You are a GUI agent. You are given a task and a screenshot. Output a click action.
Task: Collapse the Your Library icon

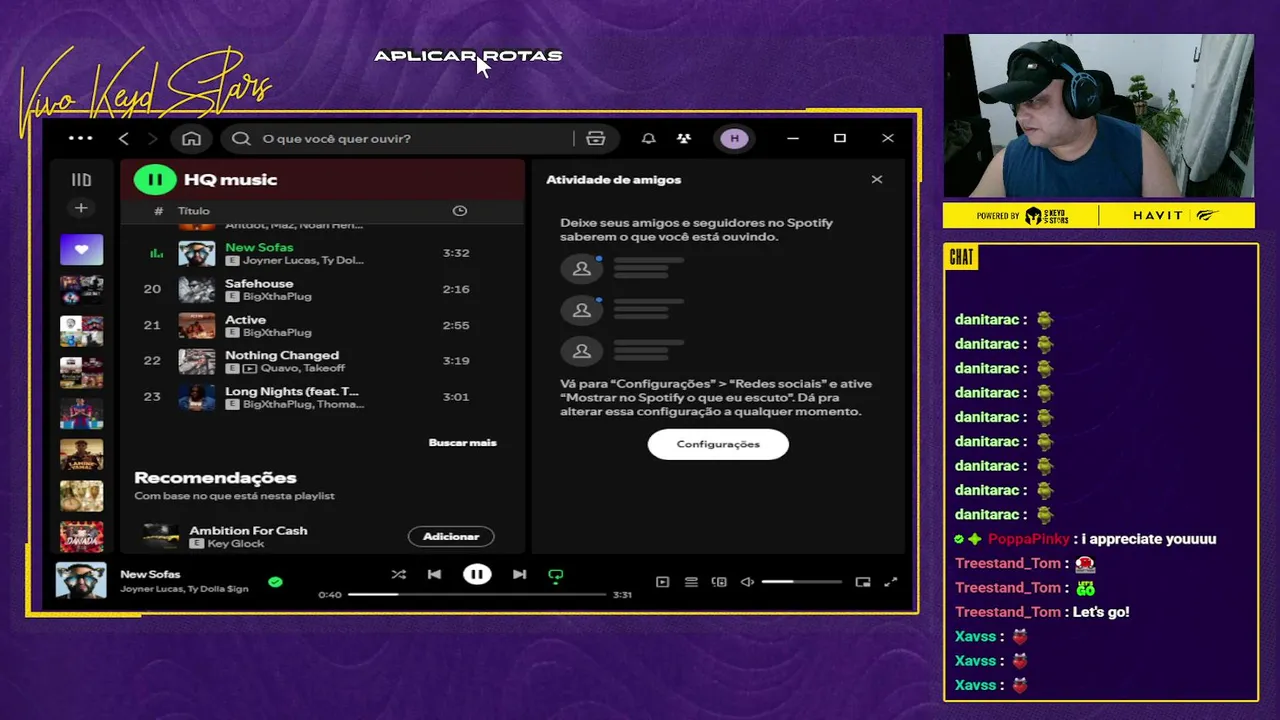pos(81,180)
